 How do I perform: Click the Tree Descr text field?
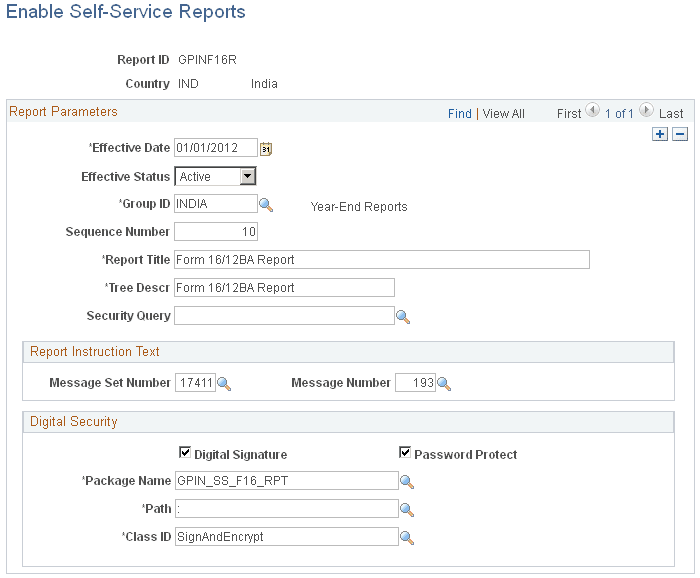pos(284,288)
